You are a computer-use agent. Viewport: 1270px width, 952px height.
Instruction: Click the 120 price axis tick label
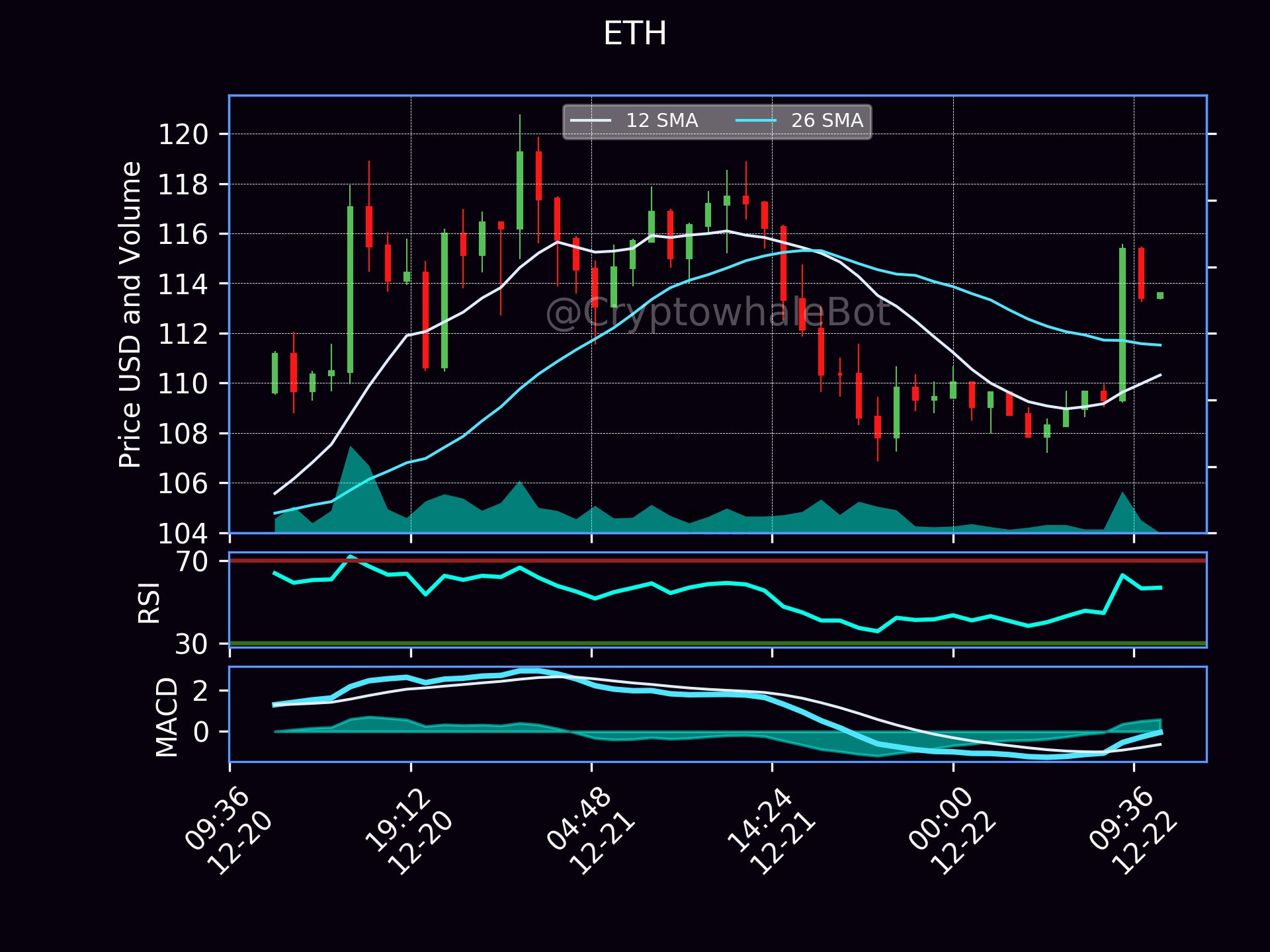pyautogui.click(x=183, y=135)
